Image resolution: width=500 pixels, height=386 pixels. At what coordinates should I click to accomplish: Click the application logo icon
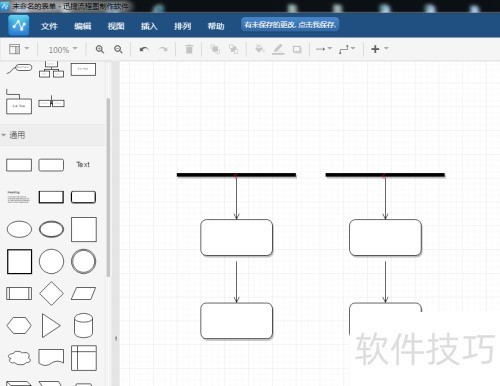click(19, 25)
